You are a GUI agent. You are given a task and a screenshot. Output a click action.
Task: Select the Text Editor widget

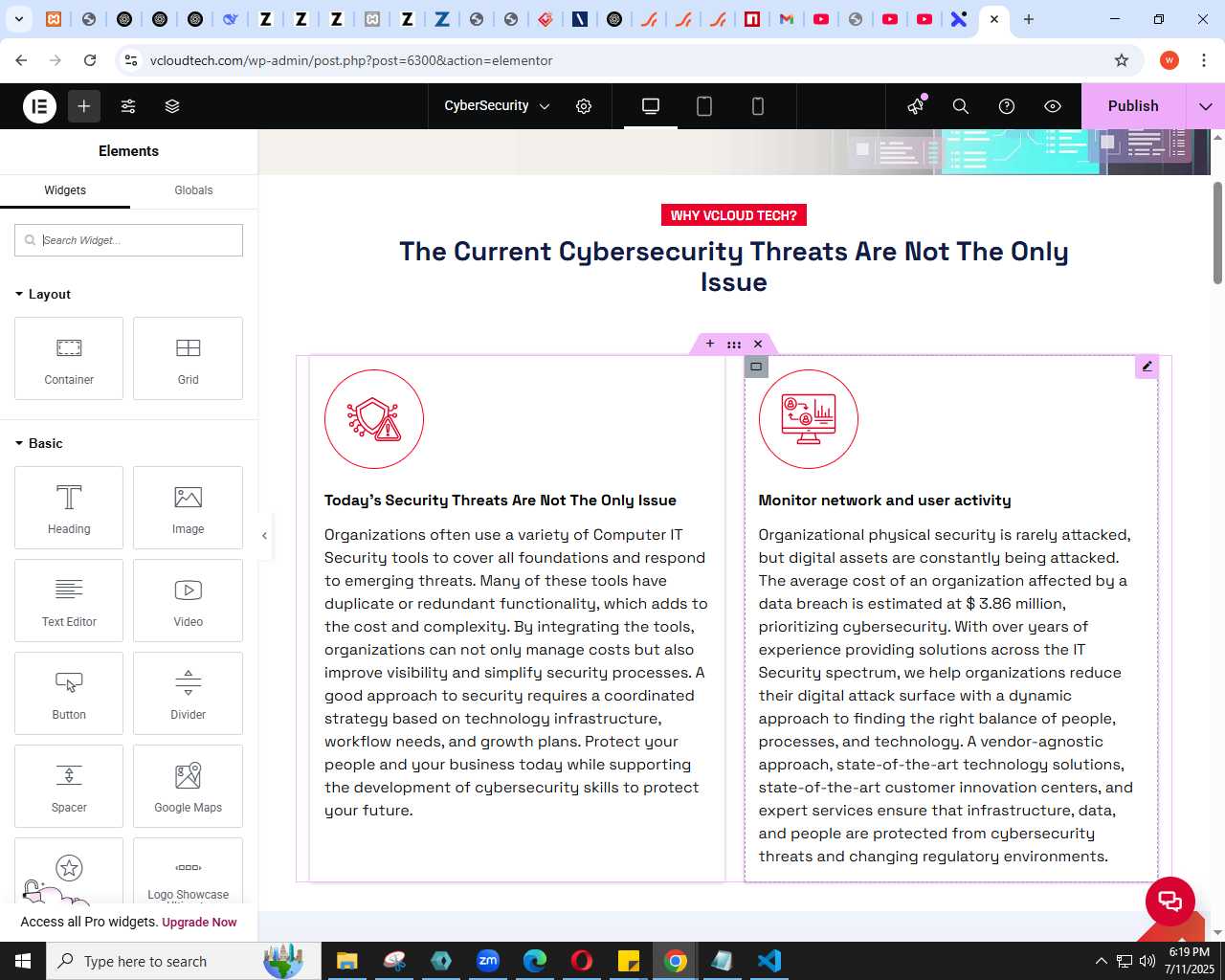pos(69,600)
